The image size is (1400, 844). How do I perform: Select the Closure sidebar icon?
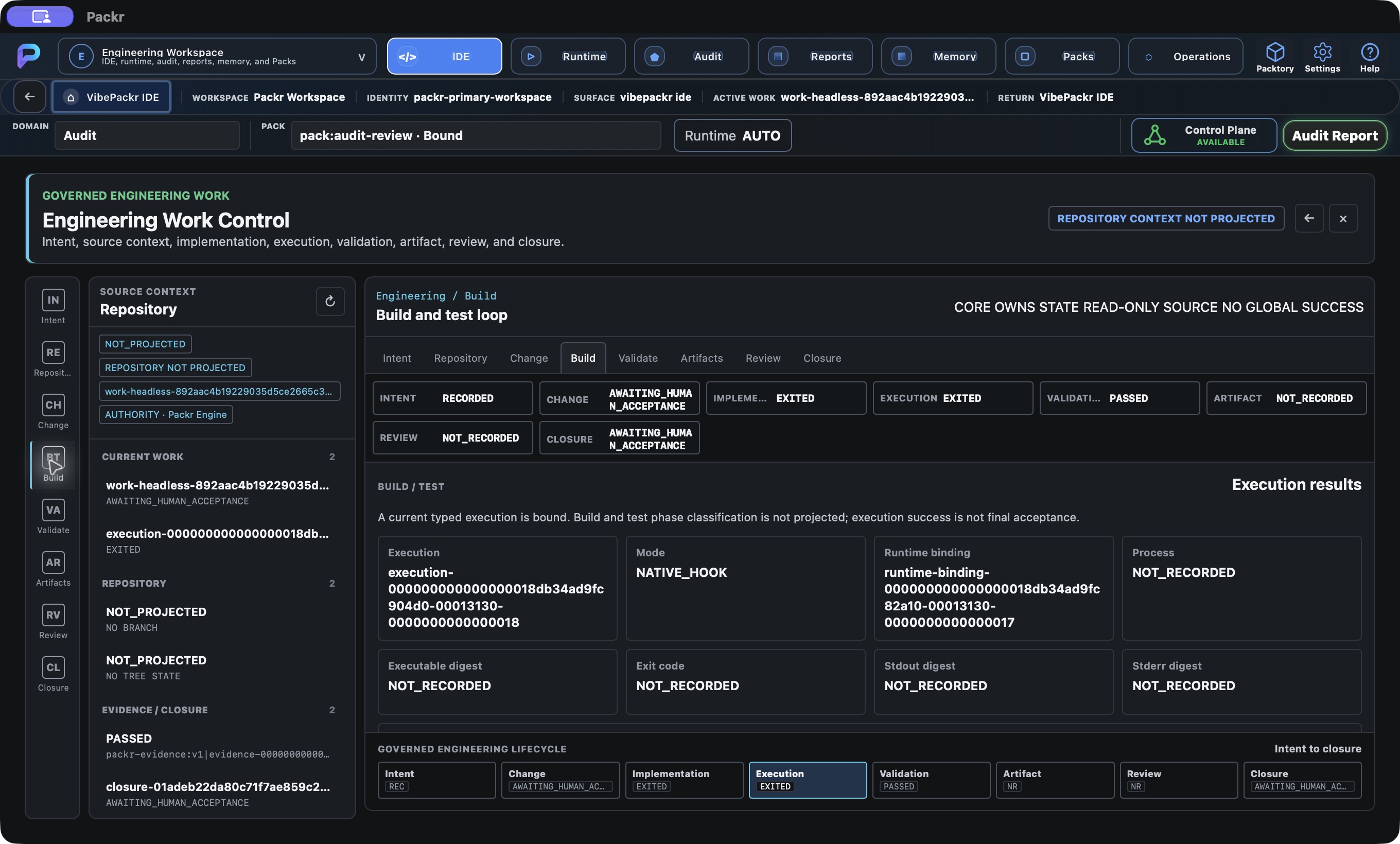53,674
